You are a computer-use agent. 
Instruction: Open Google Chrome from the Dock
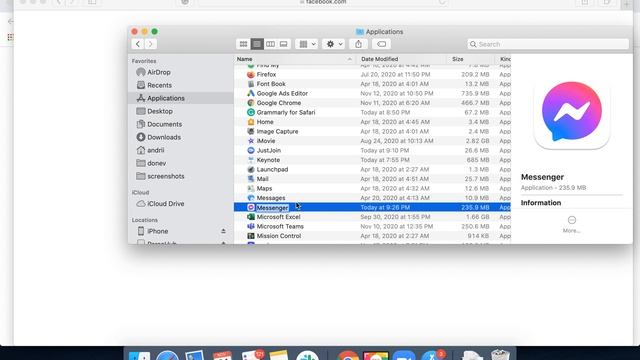click(348, 356)
